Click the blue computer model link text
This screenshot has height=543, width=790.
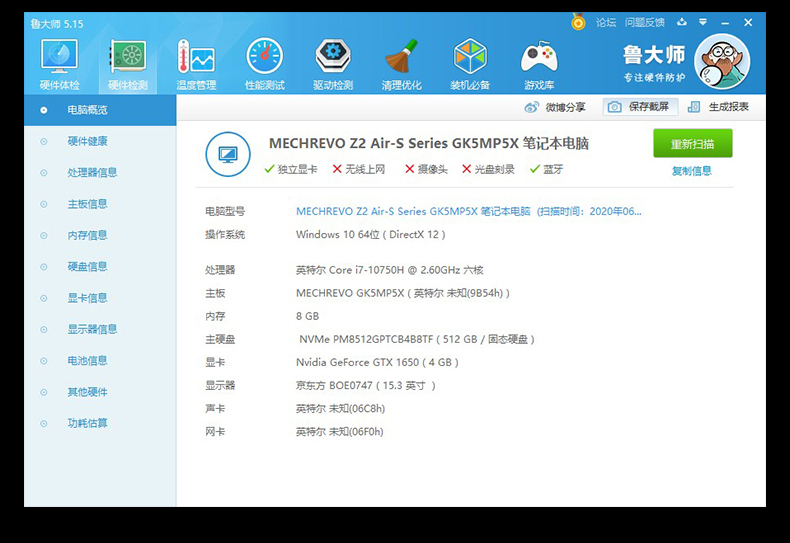coord(469,212)
